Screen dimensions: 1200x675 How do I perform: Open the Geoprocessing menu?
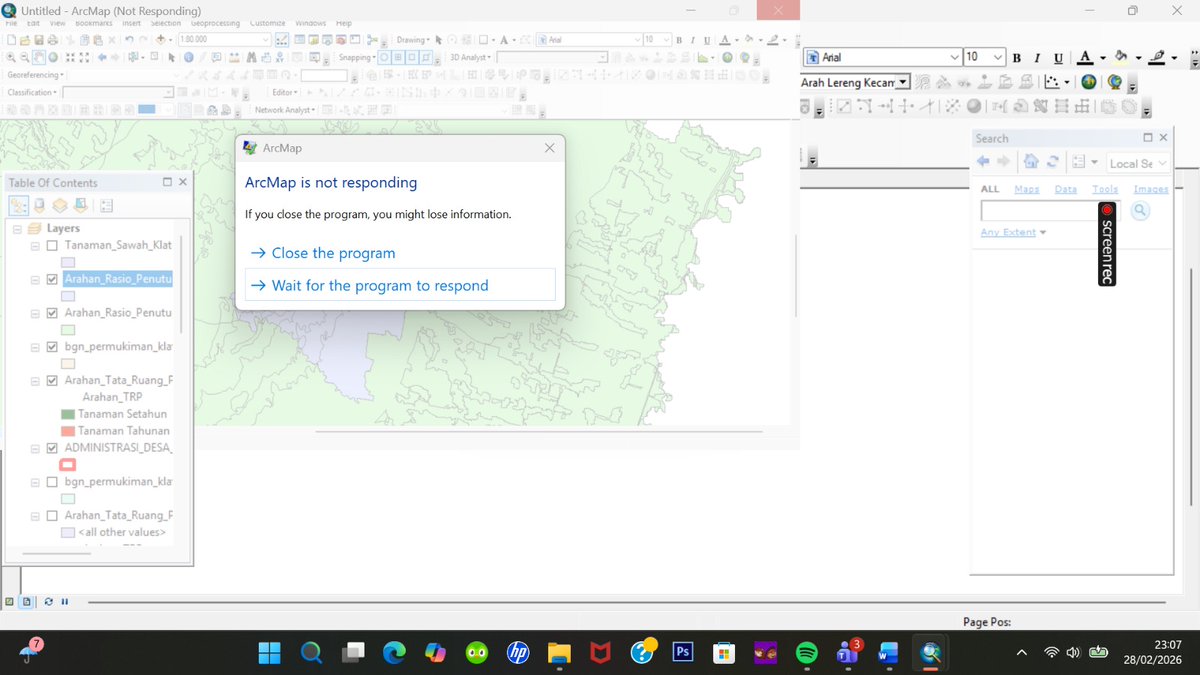click(215, 22)
